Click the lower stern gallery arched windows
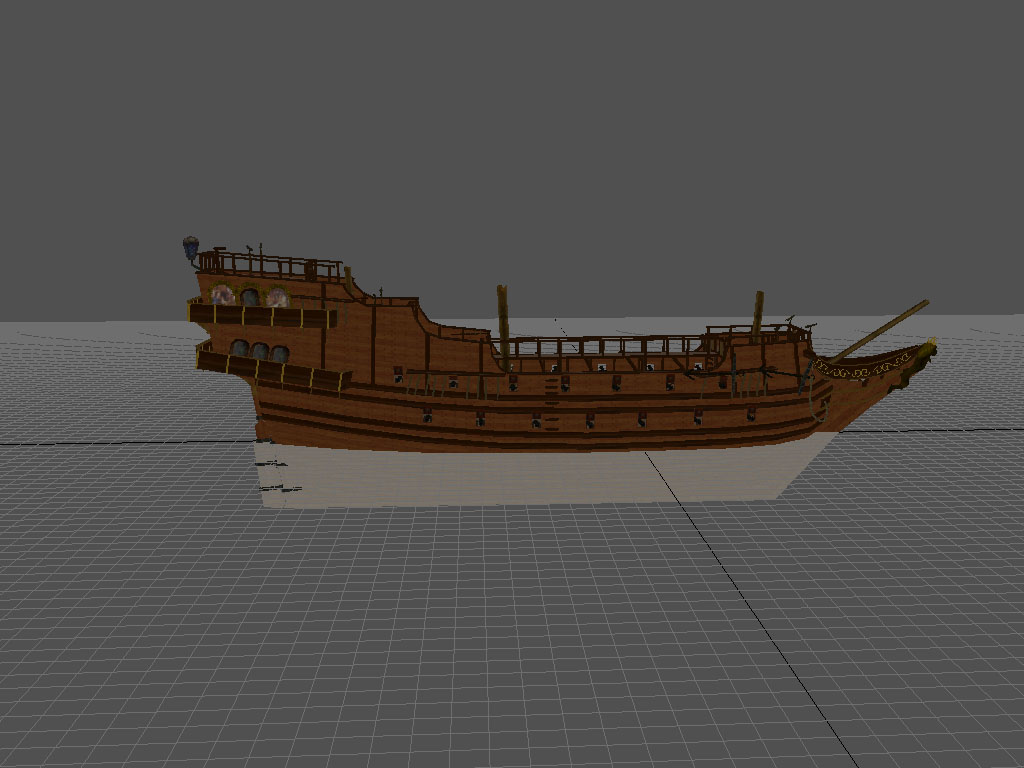Image resolution: width=1024 pixels, height=768 pixels. tap(260, 351)
